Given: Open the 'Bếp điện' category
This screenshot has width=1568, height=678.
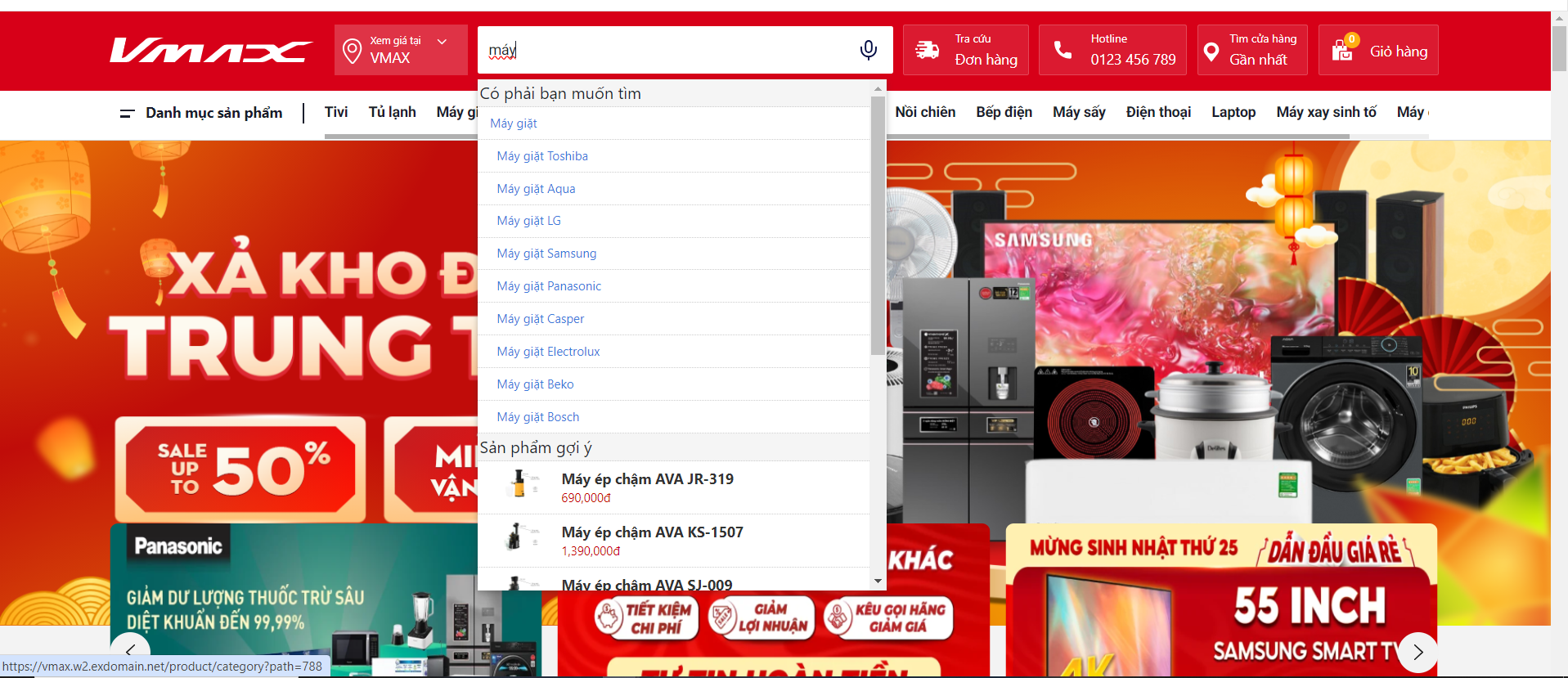Looking at the screenshot, I should [1004, 112].
